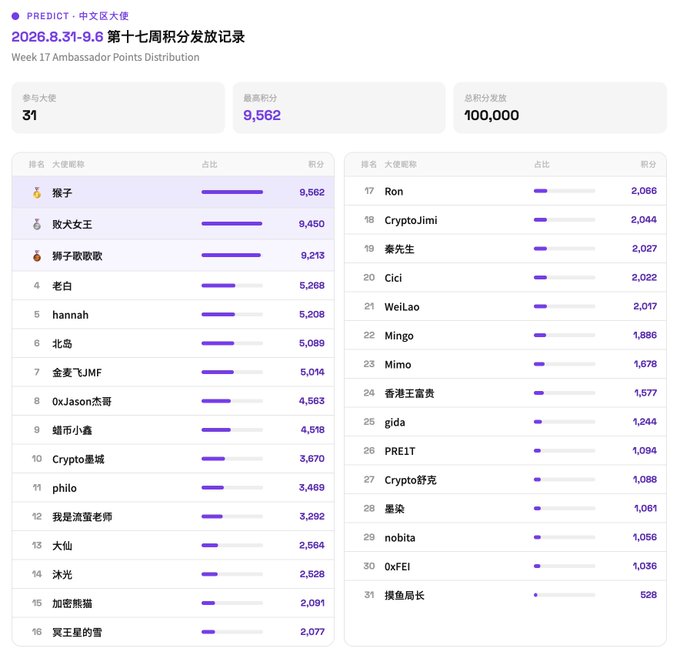Click the score 1,886 for Mingo

tap(645, 335)
